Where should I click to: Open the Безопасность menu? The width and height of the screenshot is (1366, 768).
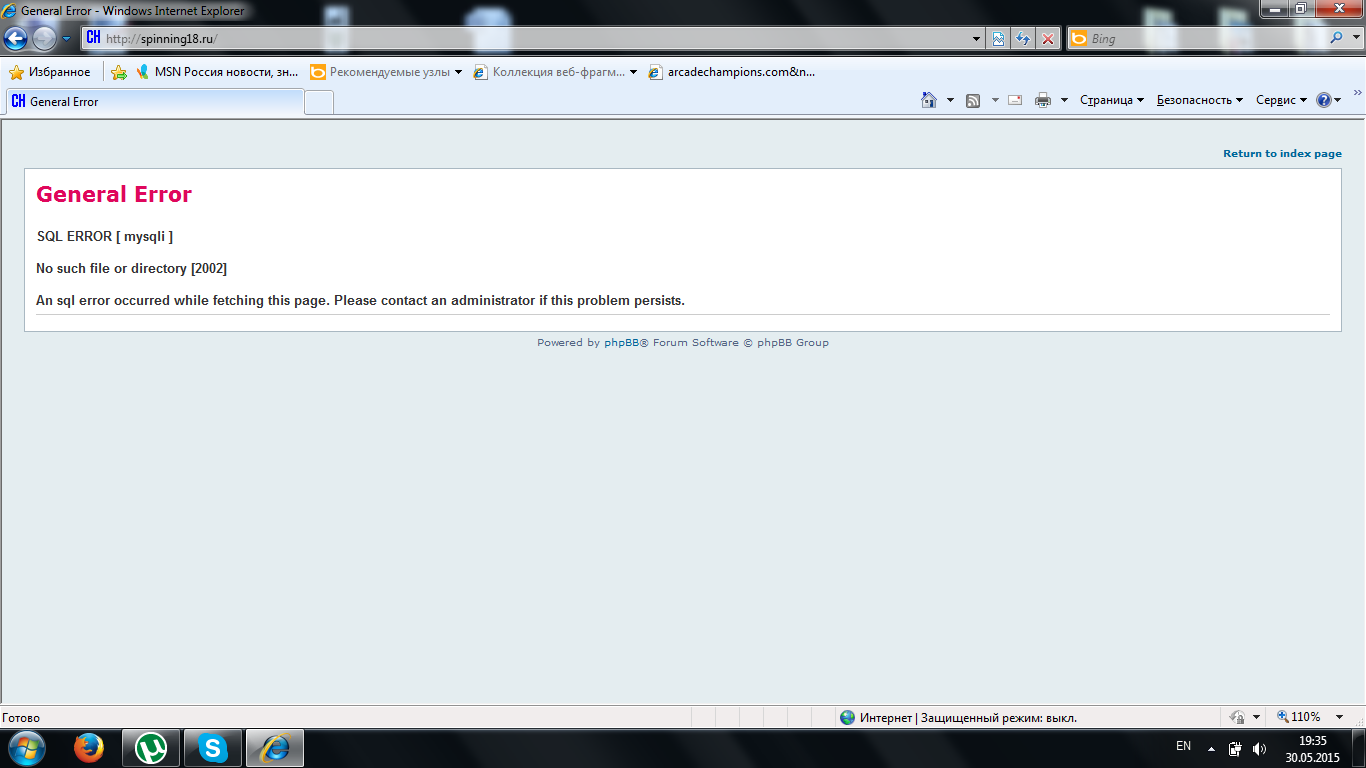1199,100
